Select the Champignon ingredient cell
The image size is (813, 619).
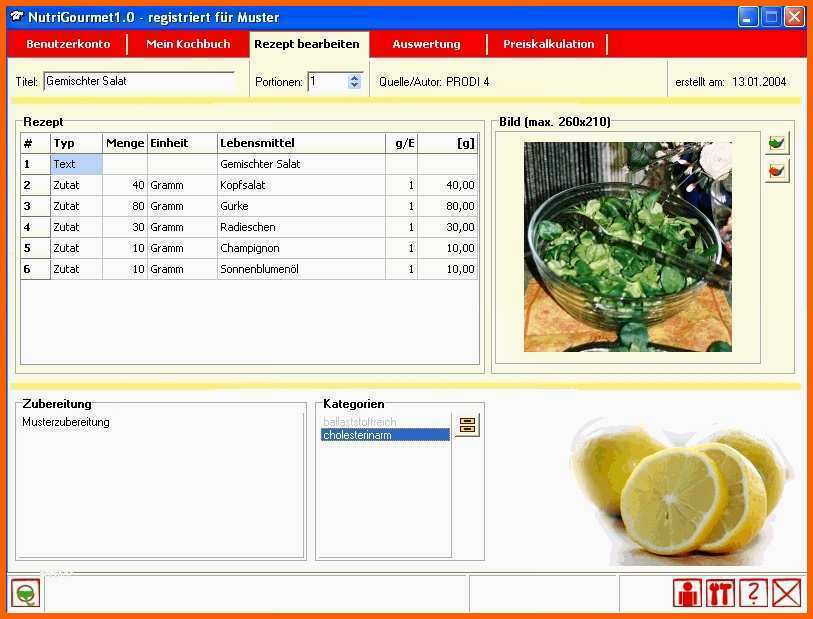[x=301, y=248]
